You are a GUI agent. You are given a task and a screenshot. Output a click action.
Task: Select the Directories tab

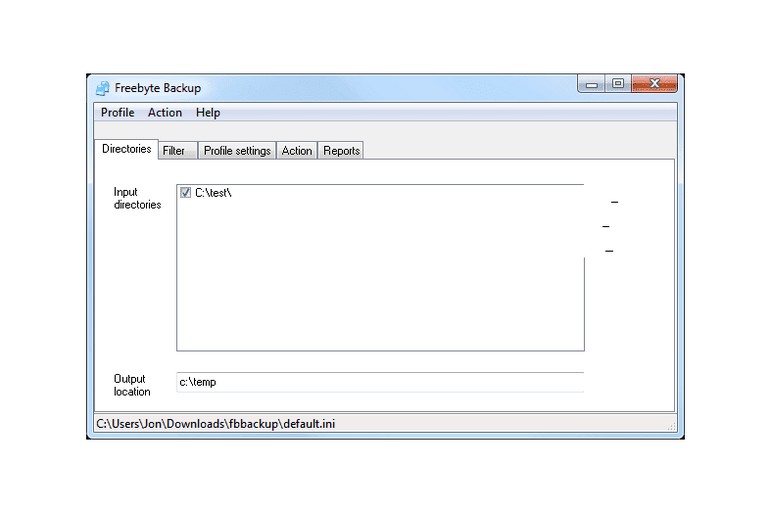click(x=126, y=149)
